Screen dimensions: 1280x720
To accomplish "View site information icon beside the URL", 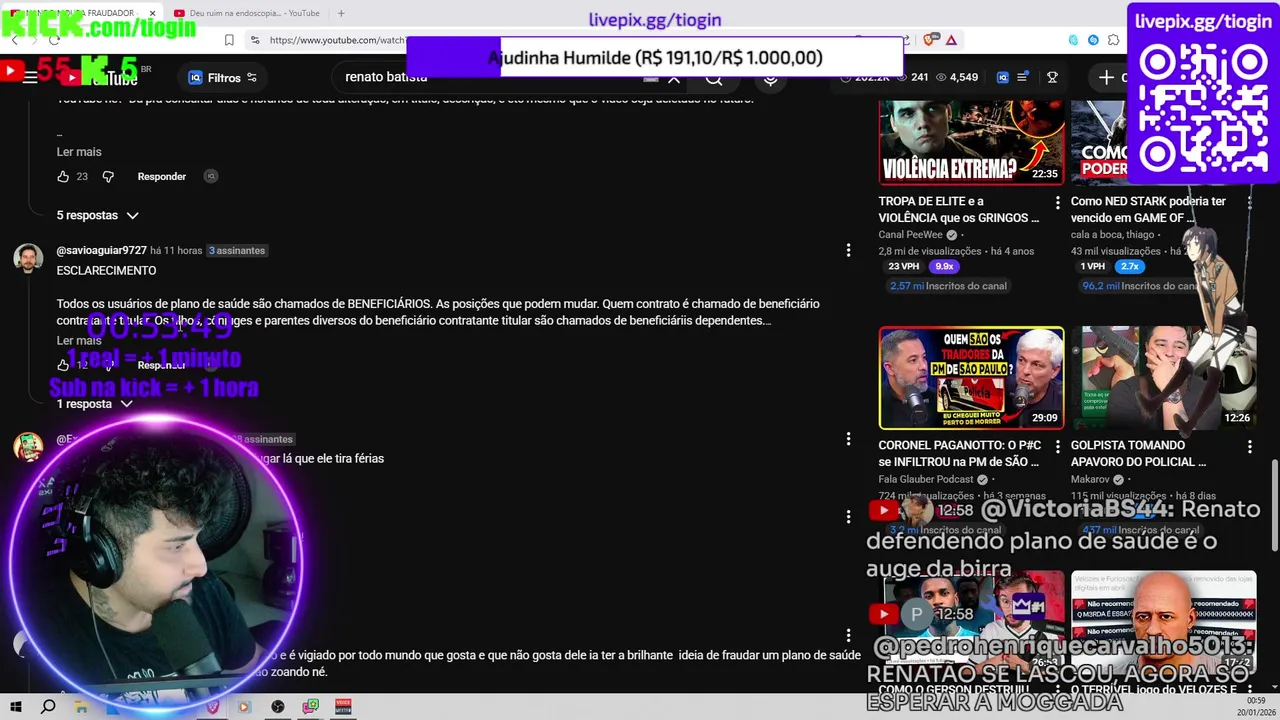I will click(x=255, y=40).
